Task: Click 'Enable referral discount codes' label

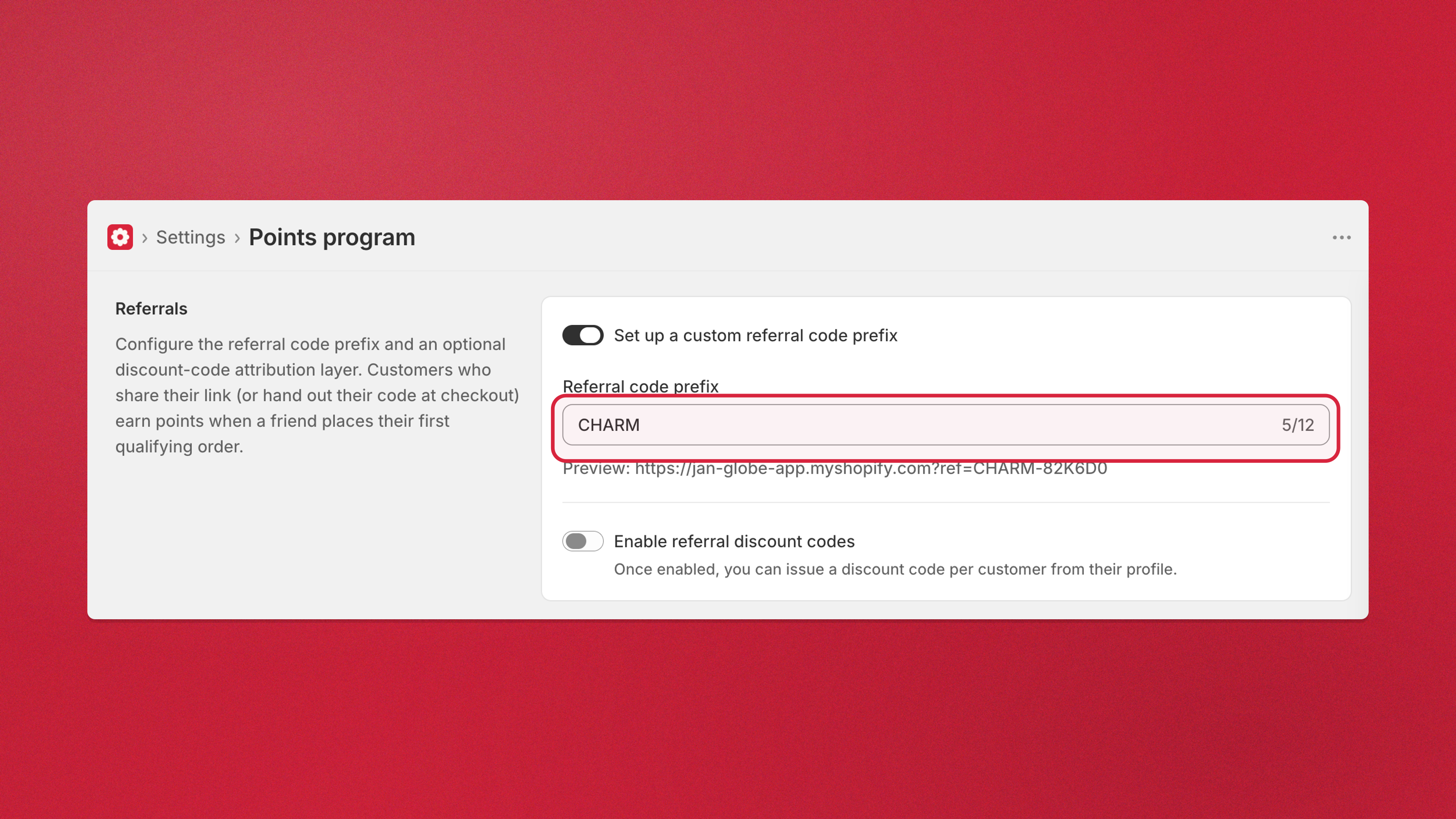Action: [x=733, y=541]
